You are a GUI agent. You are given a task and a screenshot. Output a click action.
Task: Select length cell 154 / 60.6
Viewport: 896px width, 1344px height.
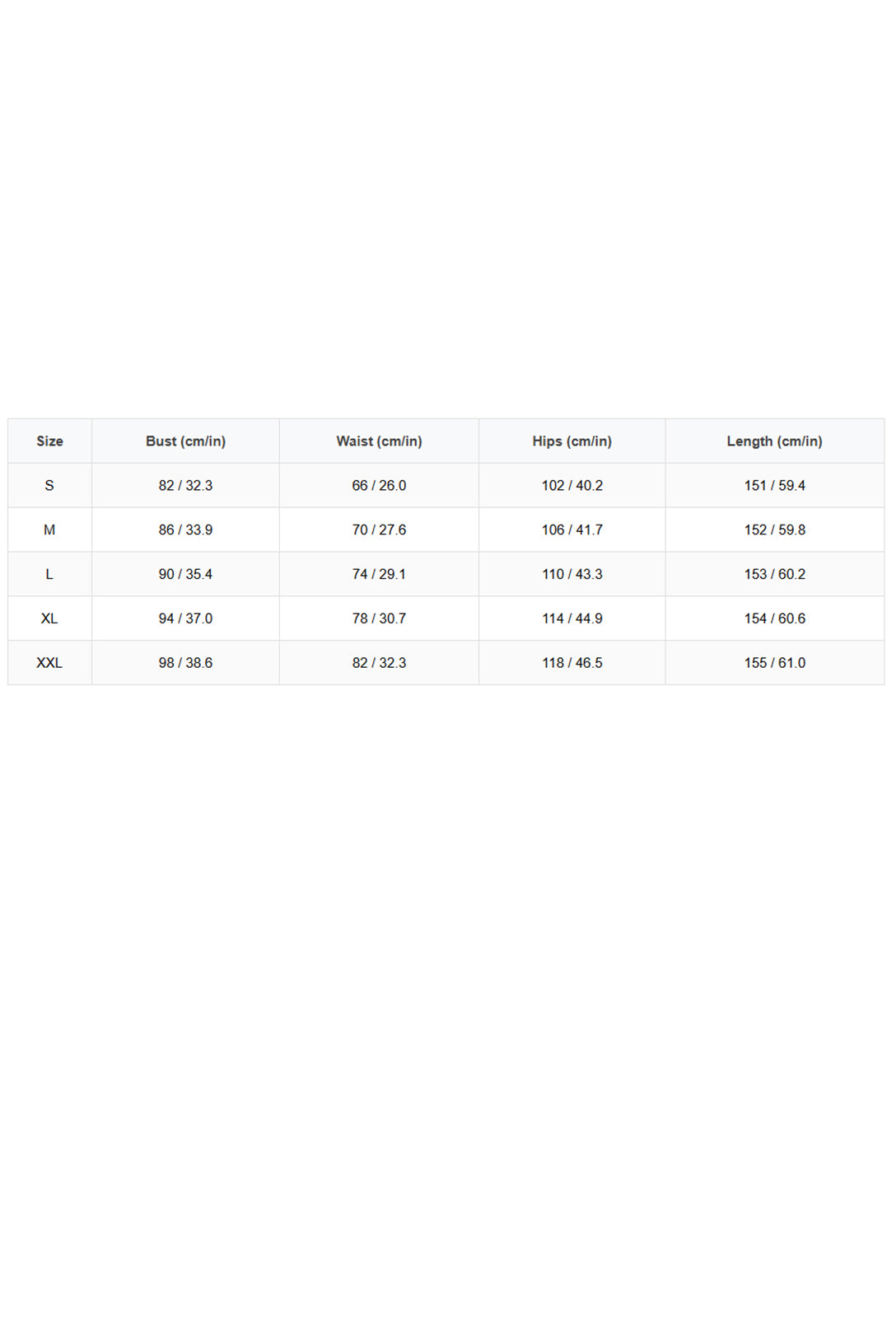[x=774, y=618]
